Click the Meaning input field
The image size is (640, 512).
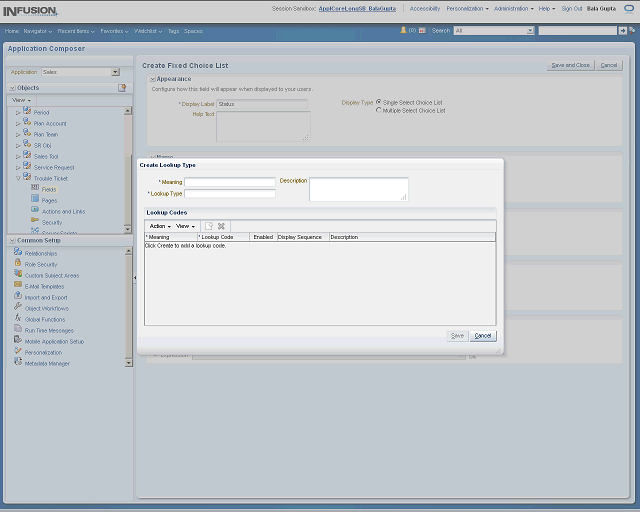(230, 182)
